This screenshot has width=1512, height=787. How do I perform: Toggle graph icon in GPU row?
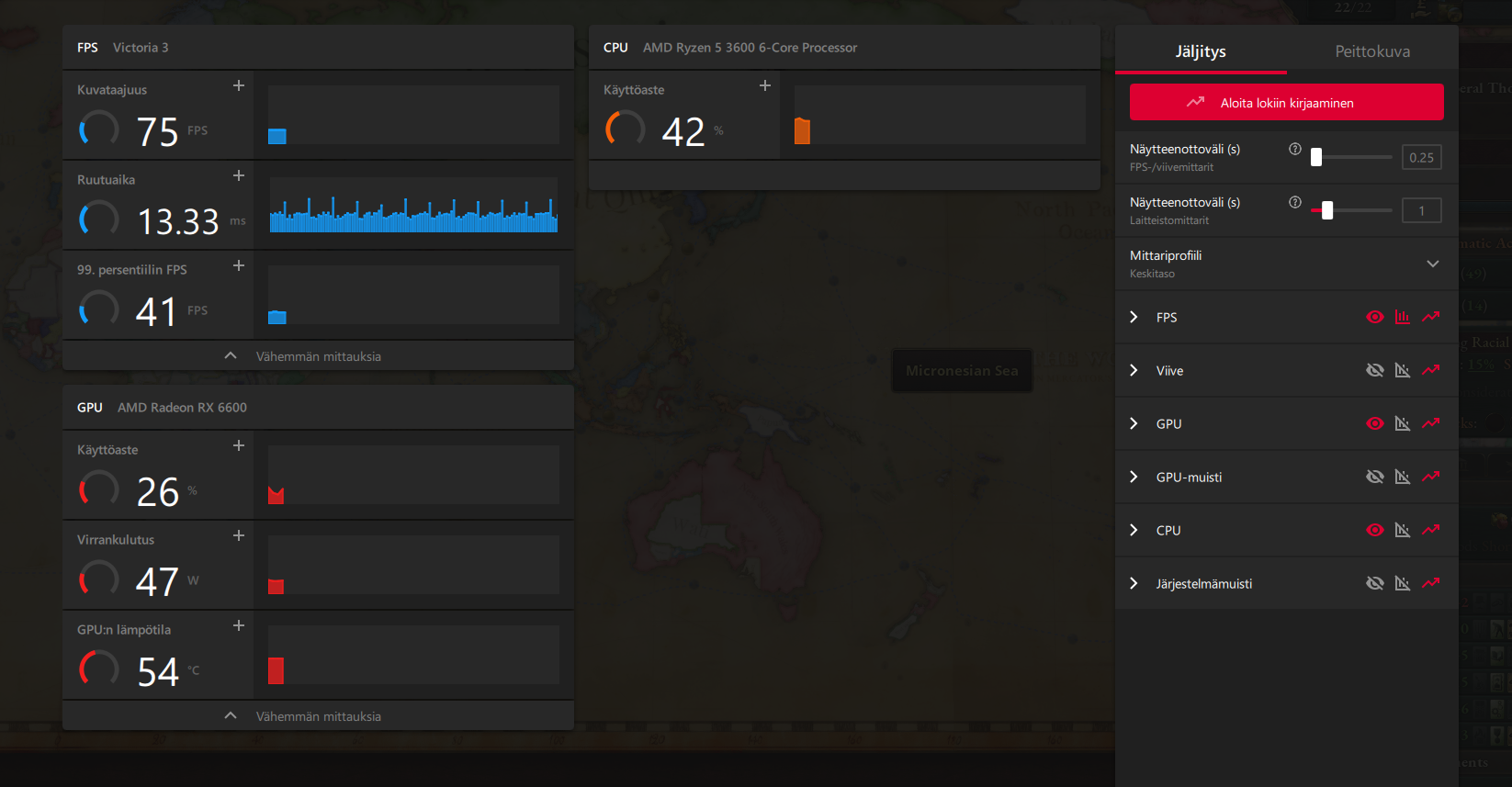[1403, 423]
